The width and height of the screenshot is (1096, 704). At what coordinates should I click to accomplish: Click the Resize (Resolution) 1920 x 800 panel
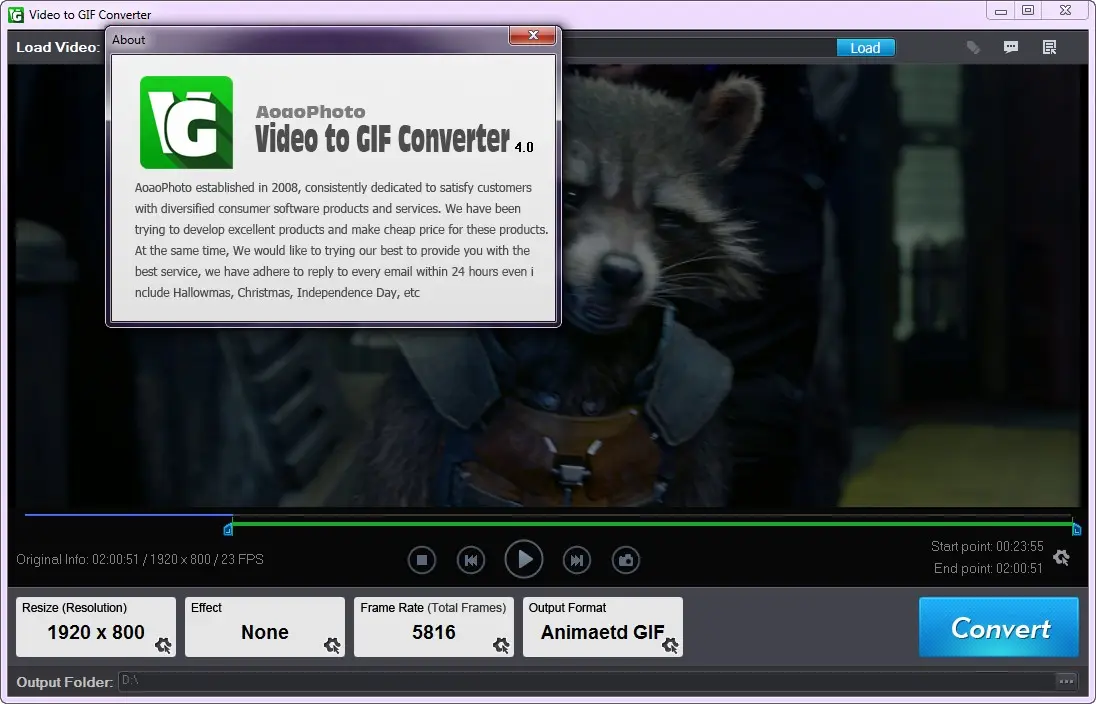click(x=96, y=626)
